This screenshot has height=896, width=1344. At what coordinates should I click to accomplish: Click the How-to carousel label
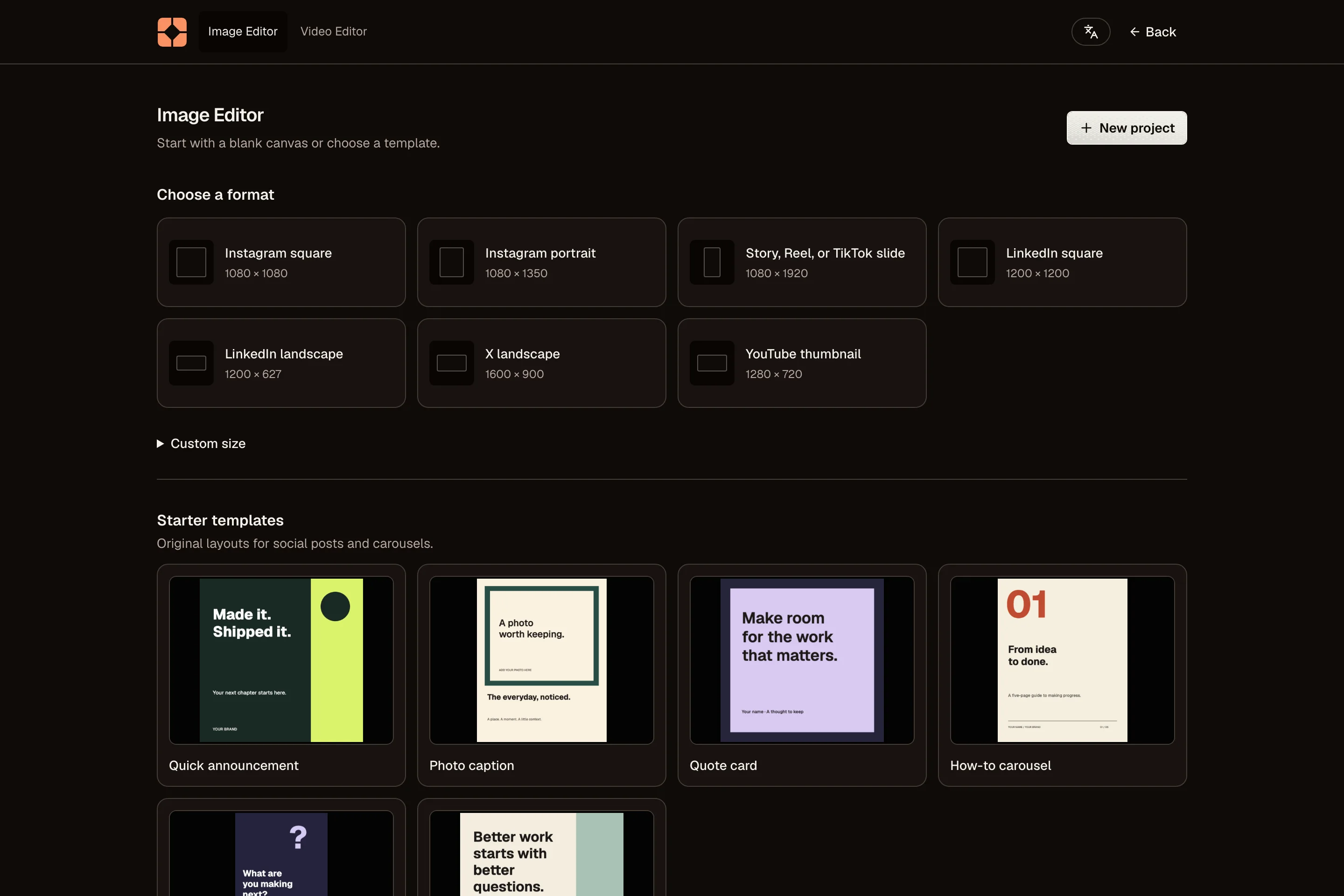coord(1001,766)
